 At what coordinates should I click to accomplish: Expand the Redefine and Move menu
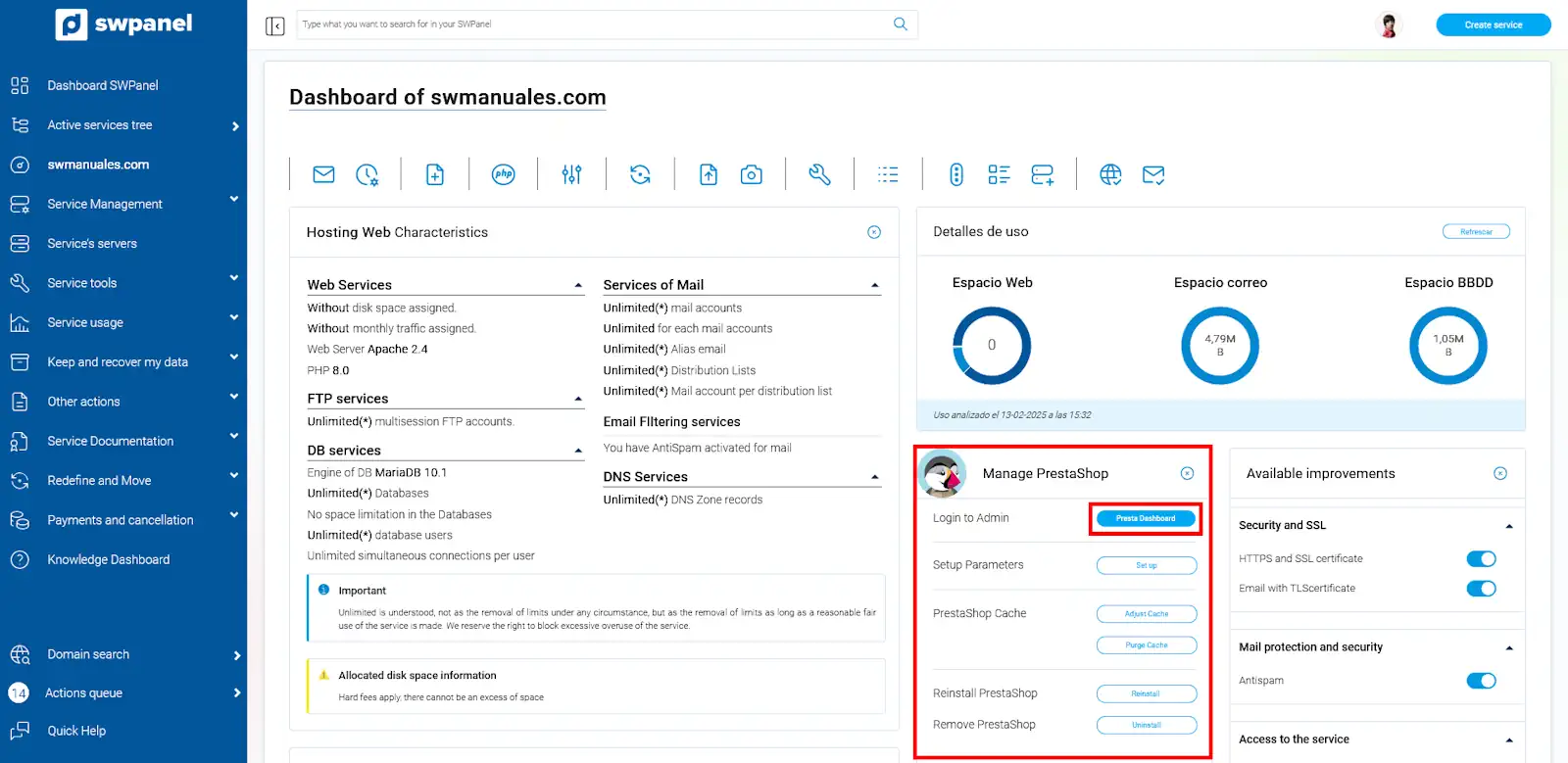[234, 475]
